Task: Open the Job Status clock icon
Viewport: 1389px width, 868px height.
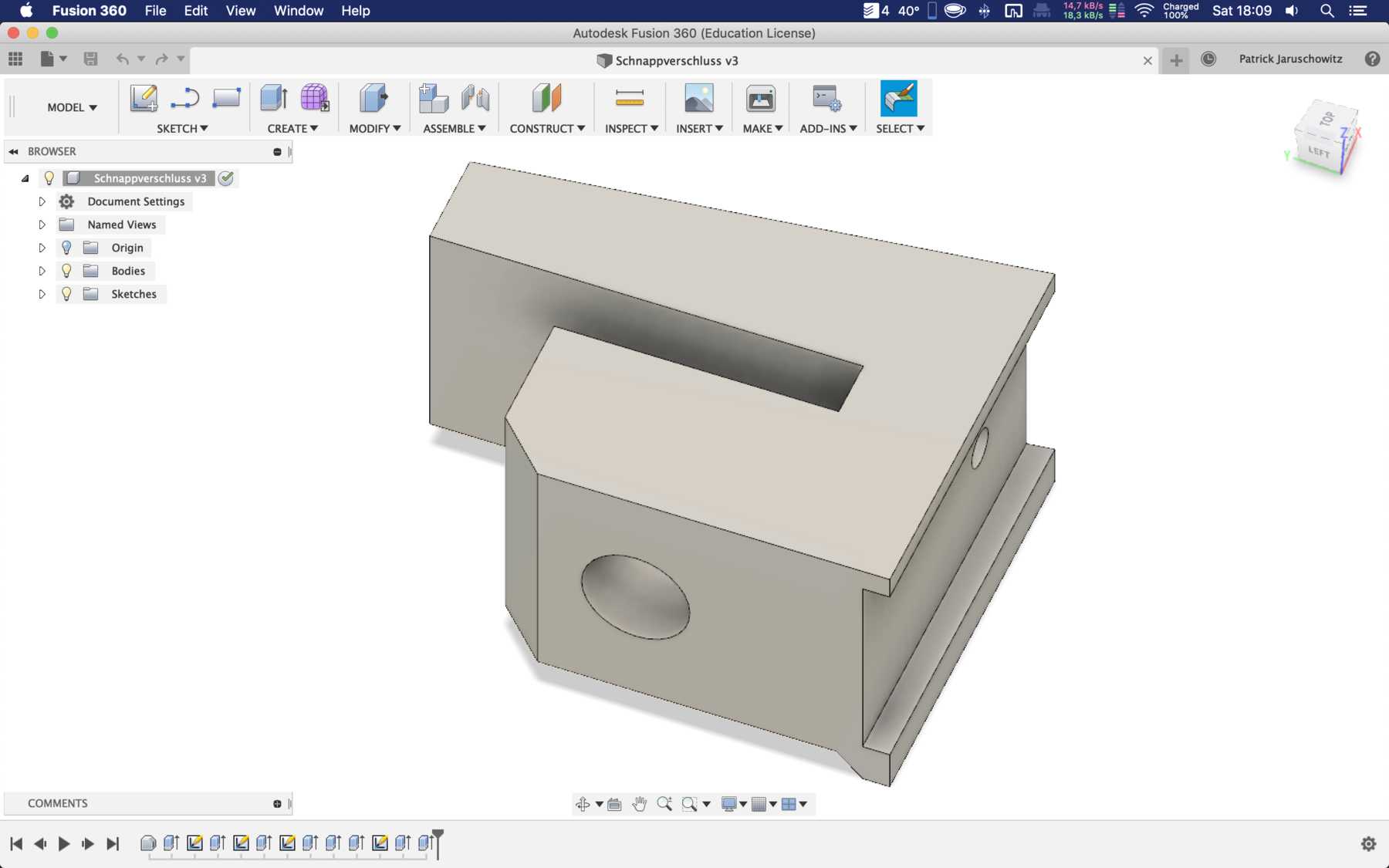Action: click(1208, 59)
